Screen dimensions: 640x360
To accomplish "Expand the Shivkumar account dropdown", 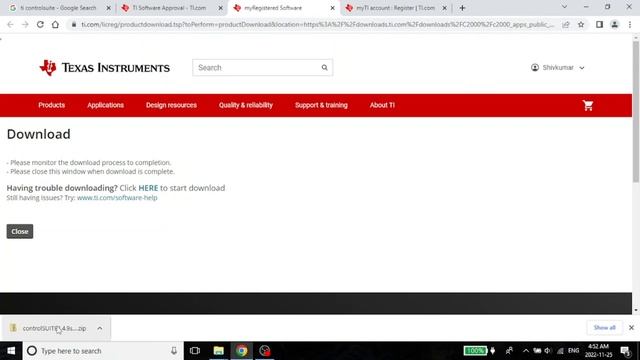I will [582, 68].
